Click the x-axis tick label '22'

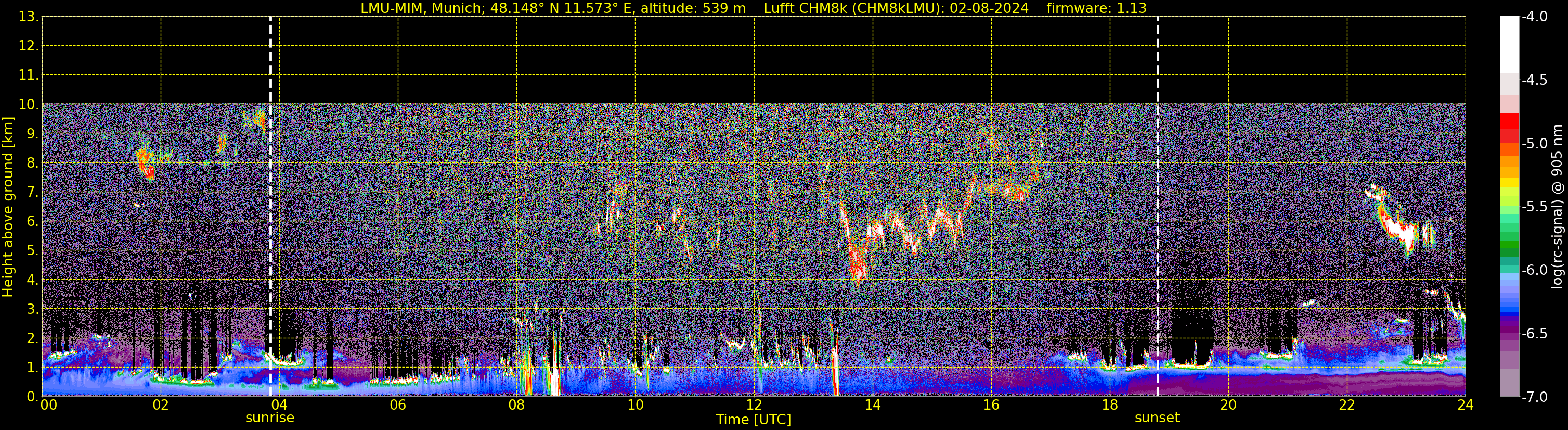pyautogui.click(x=1347, y=405)
